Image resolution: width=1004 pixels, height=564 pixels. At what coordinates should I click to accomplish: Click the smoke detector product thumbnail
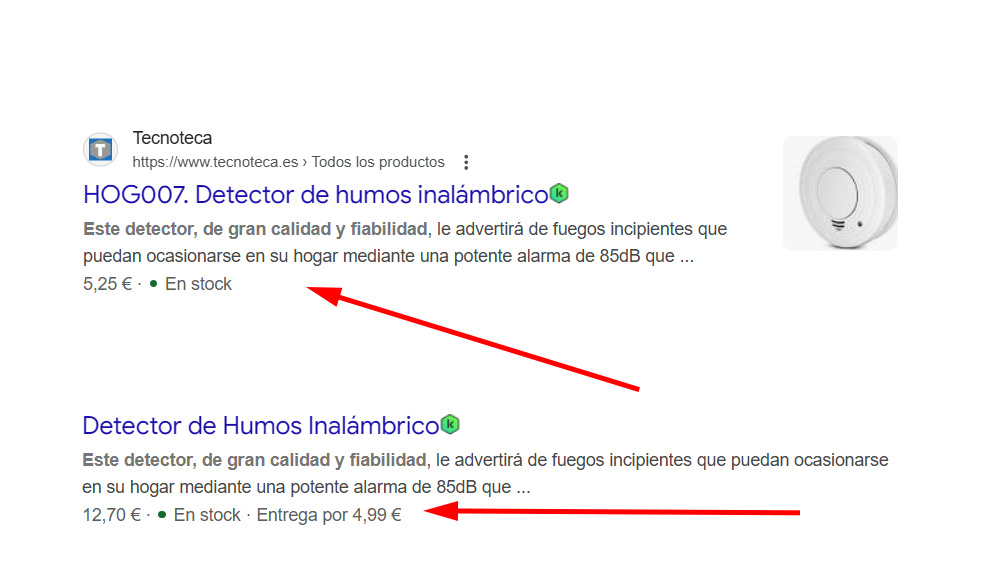point(840,193)
